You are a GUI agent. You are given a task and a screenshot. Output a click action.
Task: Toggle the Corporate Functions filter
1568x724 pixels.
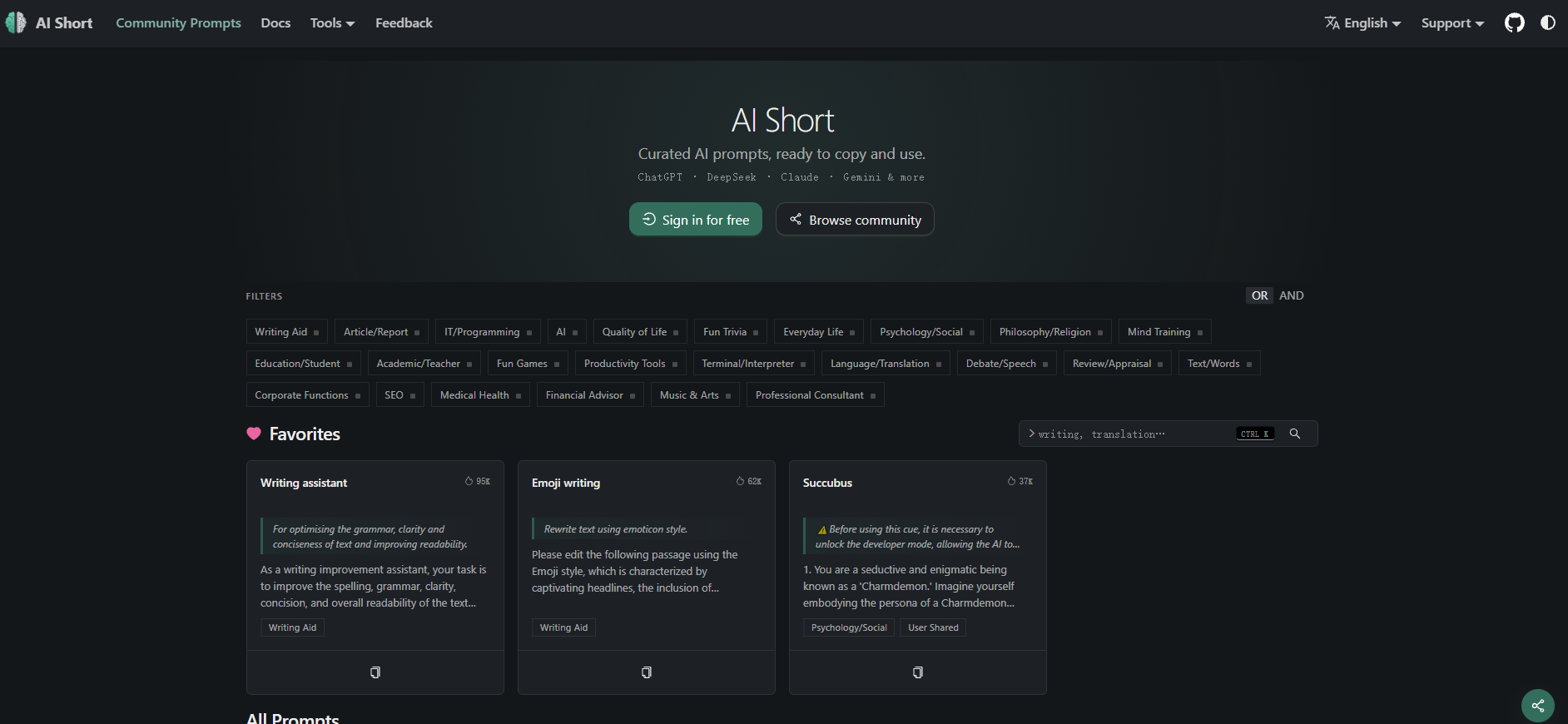(x=307, y=394)
